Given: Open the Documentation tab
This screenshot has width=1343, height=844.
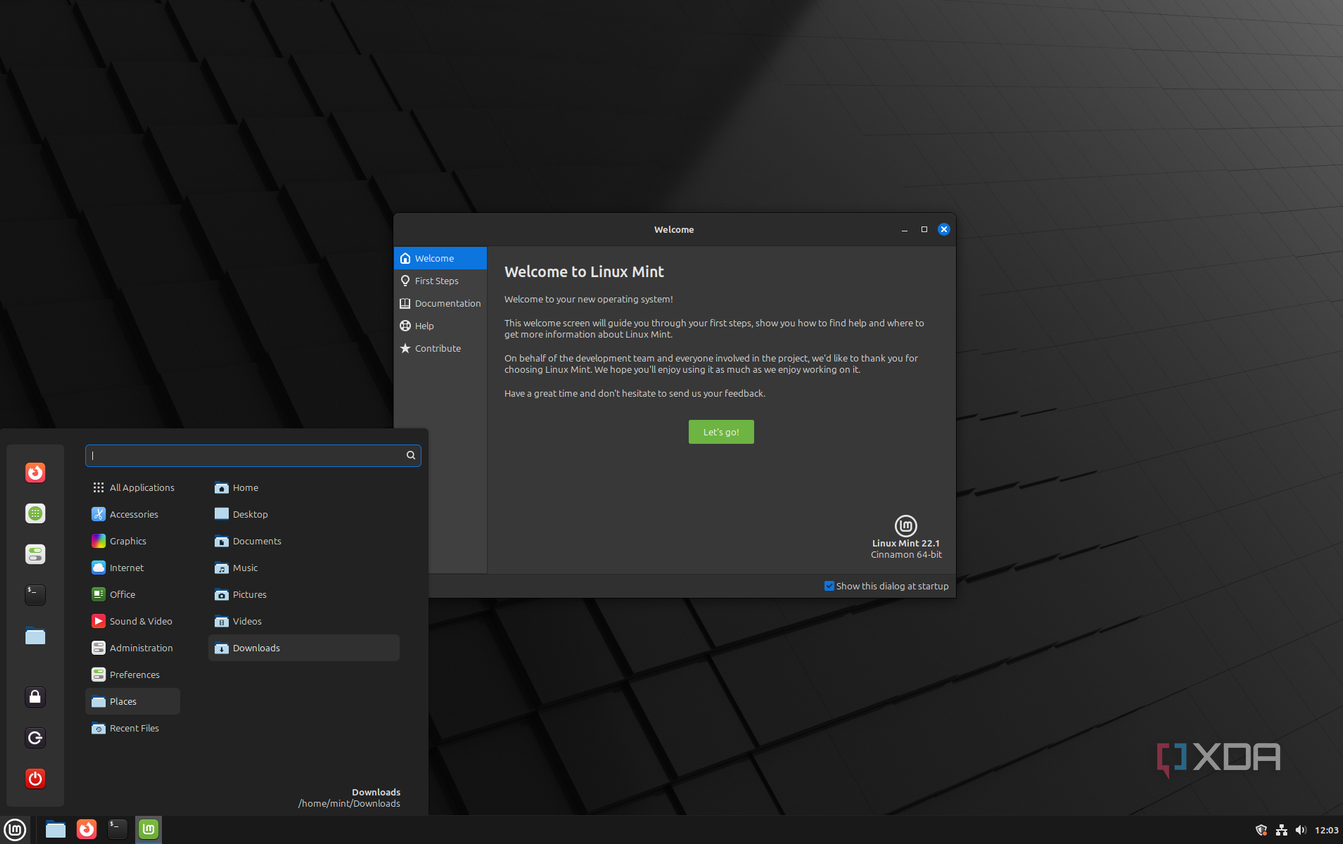Looking at the screenshot, I should click(x=440, y=303).
